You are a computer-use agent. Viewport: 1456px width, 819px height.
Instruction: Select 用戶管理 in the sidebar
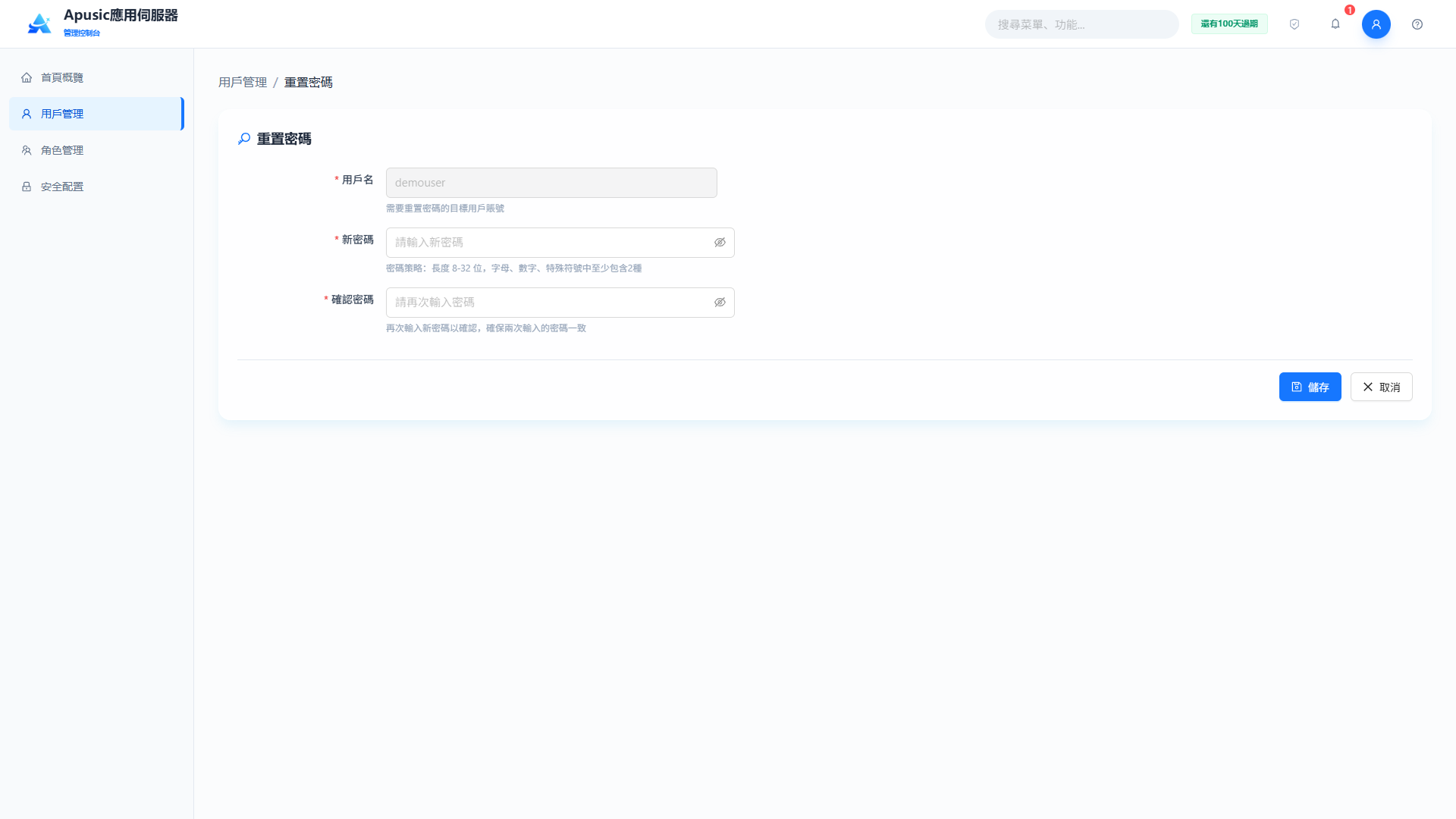point(96,114)
